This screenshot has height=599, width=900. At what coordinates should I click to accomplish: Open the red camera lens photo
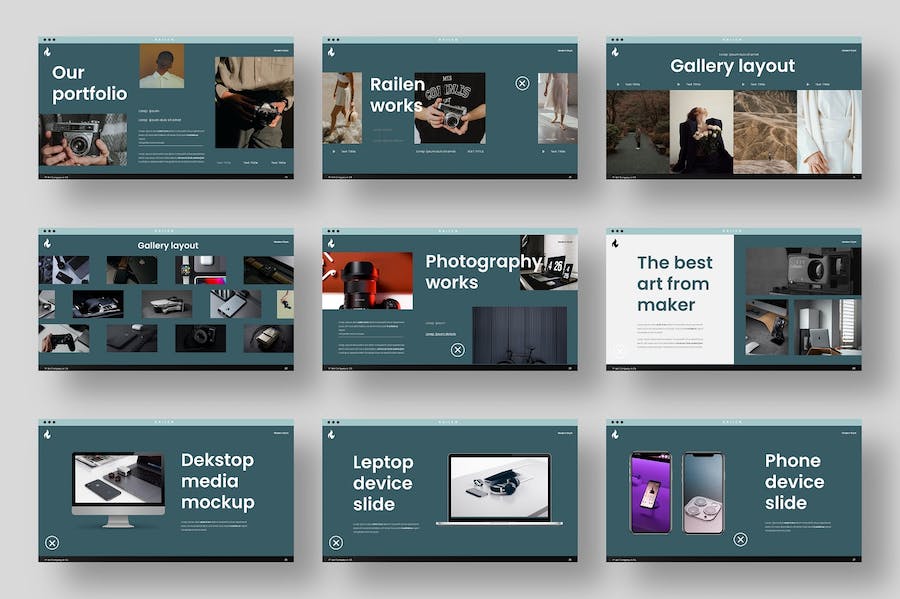pos(367,280)
